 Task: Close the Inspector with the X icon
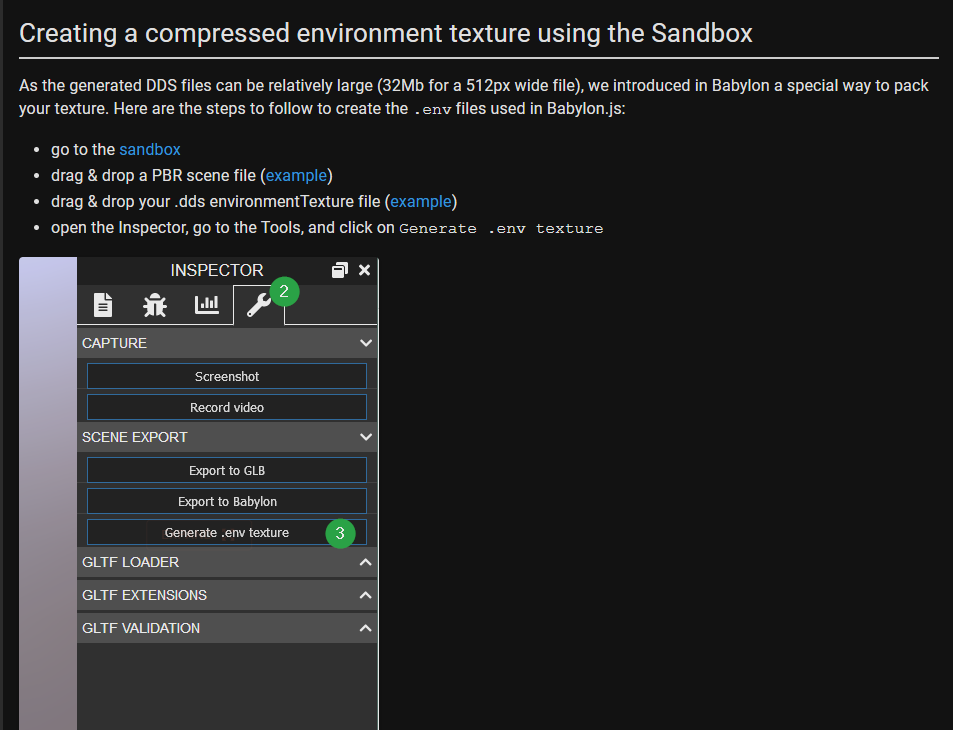pyautogui.click(x=364, y=270)
